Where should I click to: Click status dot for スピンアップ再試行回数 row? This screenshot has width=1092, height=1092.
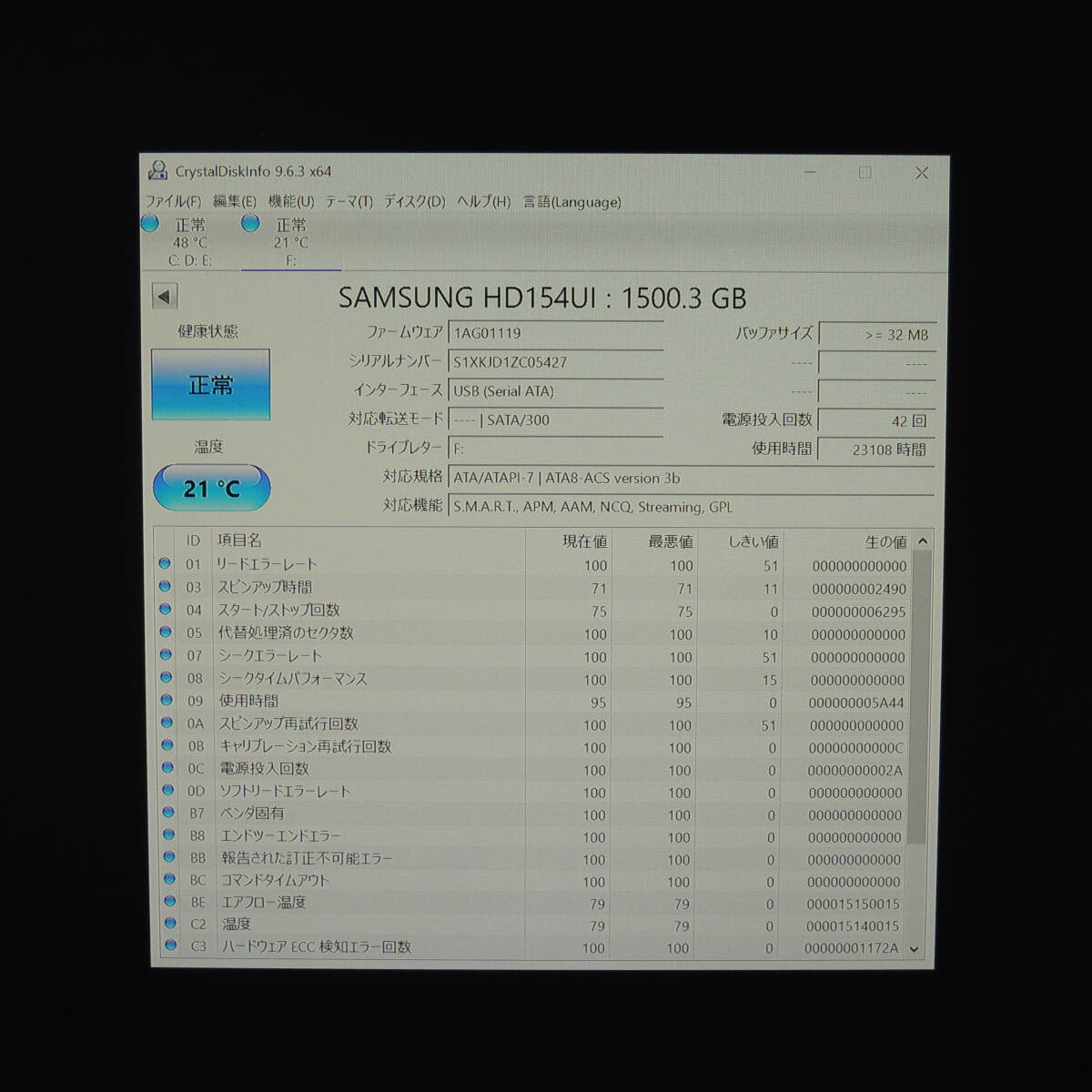coord(167,723)
